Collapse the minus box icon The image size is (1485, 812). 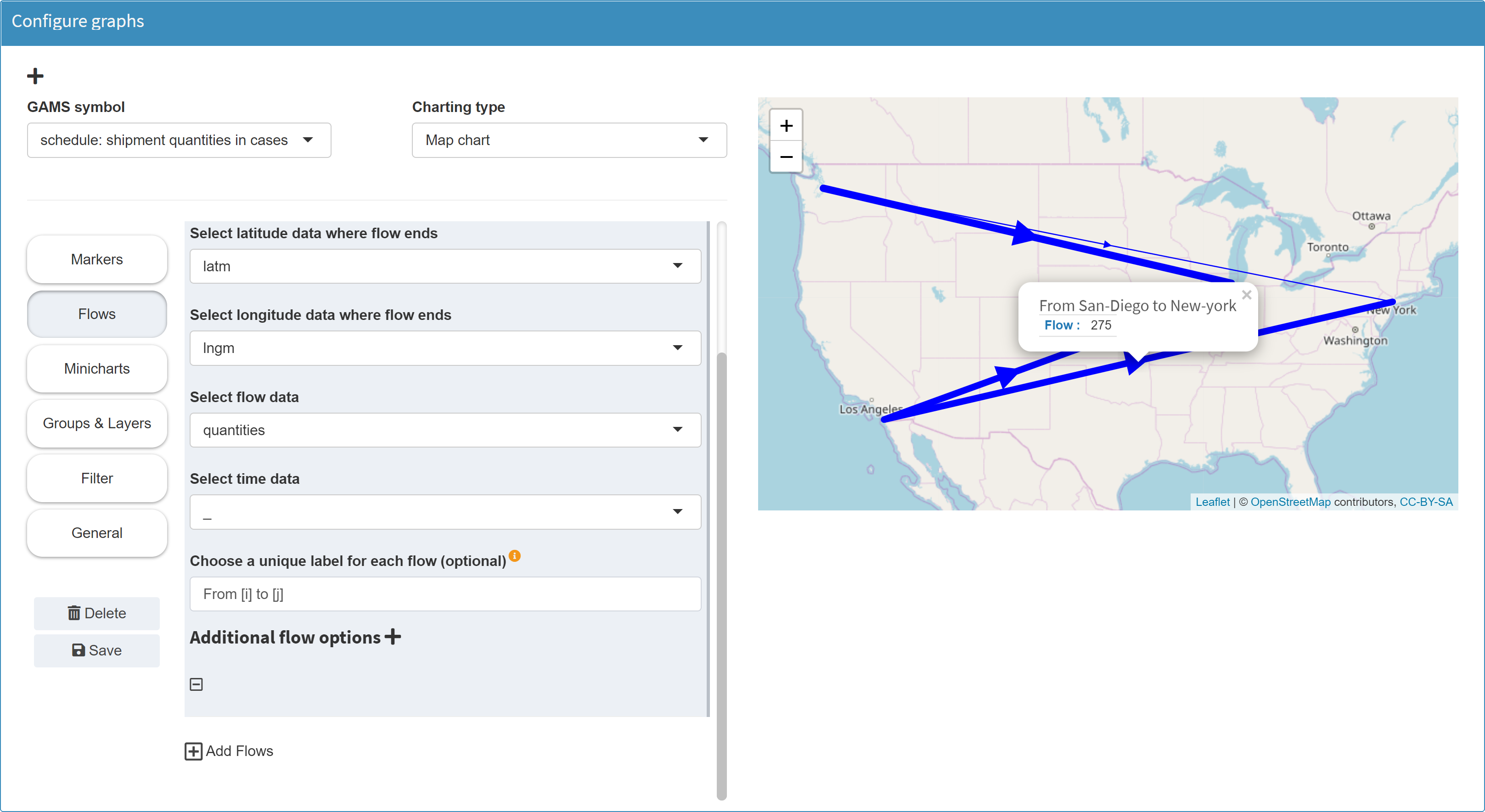pos(197,684)
